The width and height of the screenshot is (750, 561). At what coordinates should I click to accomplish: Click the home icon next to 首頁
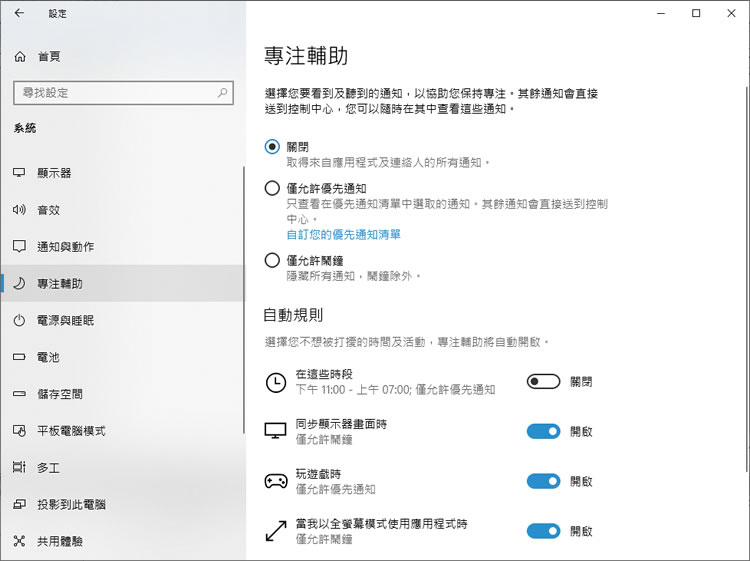pyautogui.click(x=20, y=56)
